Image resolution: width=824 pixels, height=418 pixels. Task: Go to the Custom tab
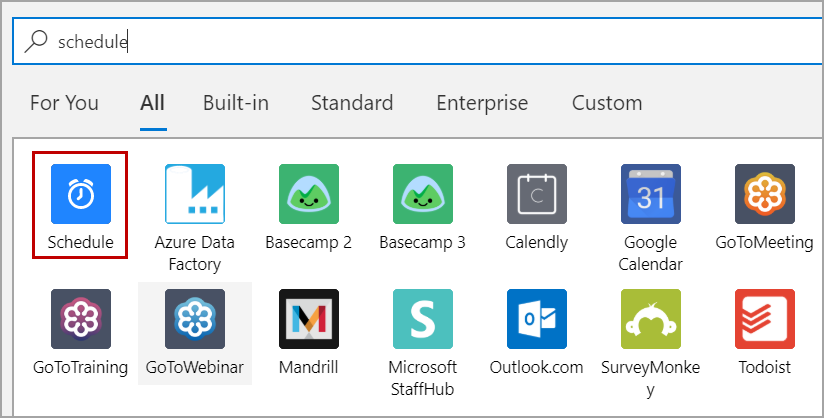tap(607, 103)
